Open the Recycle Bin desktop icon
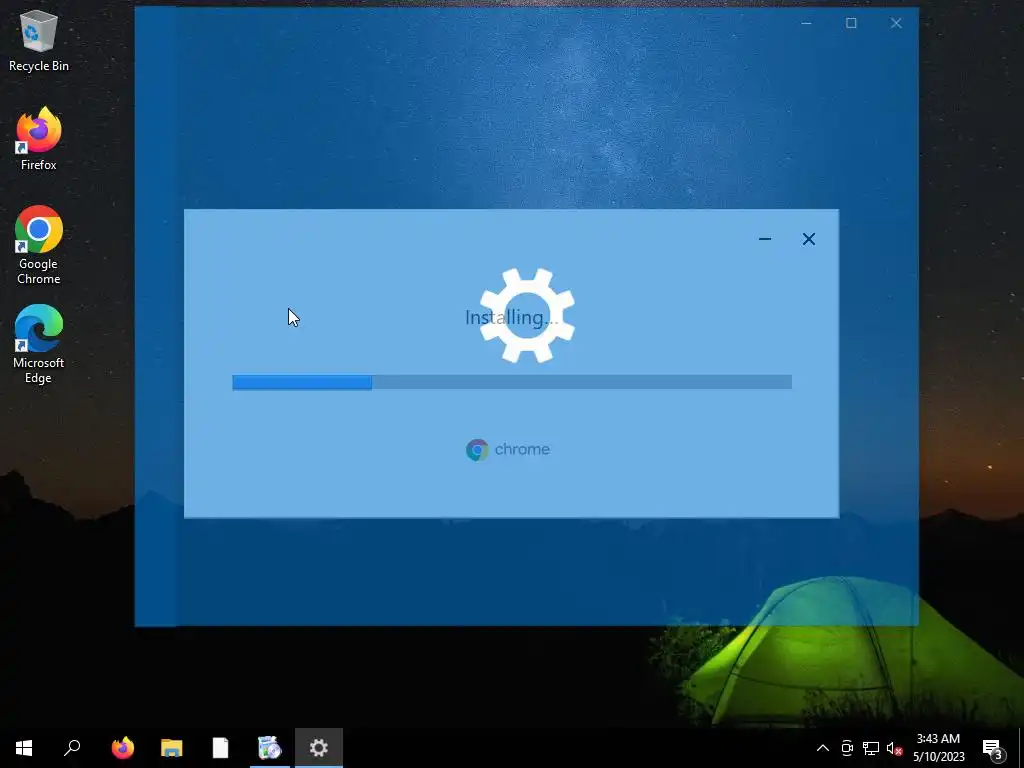 coord(39,40)
